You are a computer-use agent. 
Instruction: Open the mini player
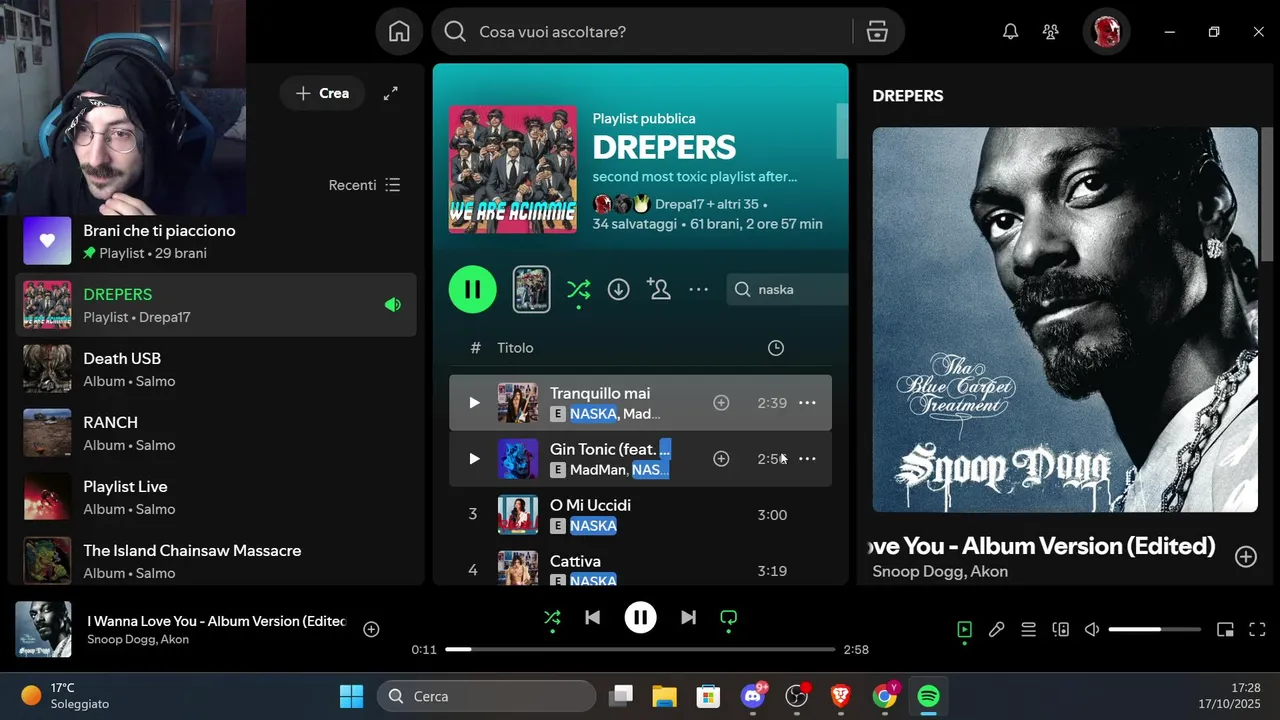(1225, 629)
